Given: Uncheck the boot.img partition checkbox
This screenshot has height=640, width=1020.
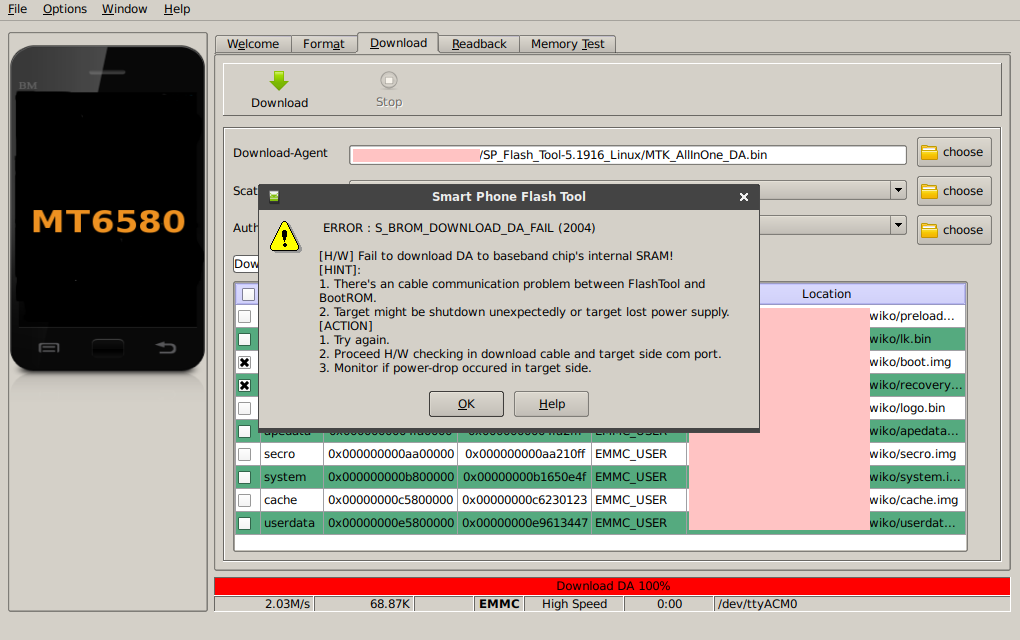Looking at the screenshot, I should 244,362.
